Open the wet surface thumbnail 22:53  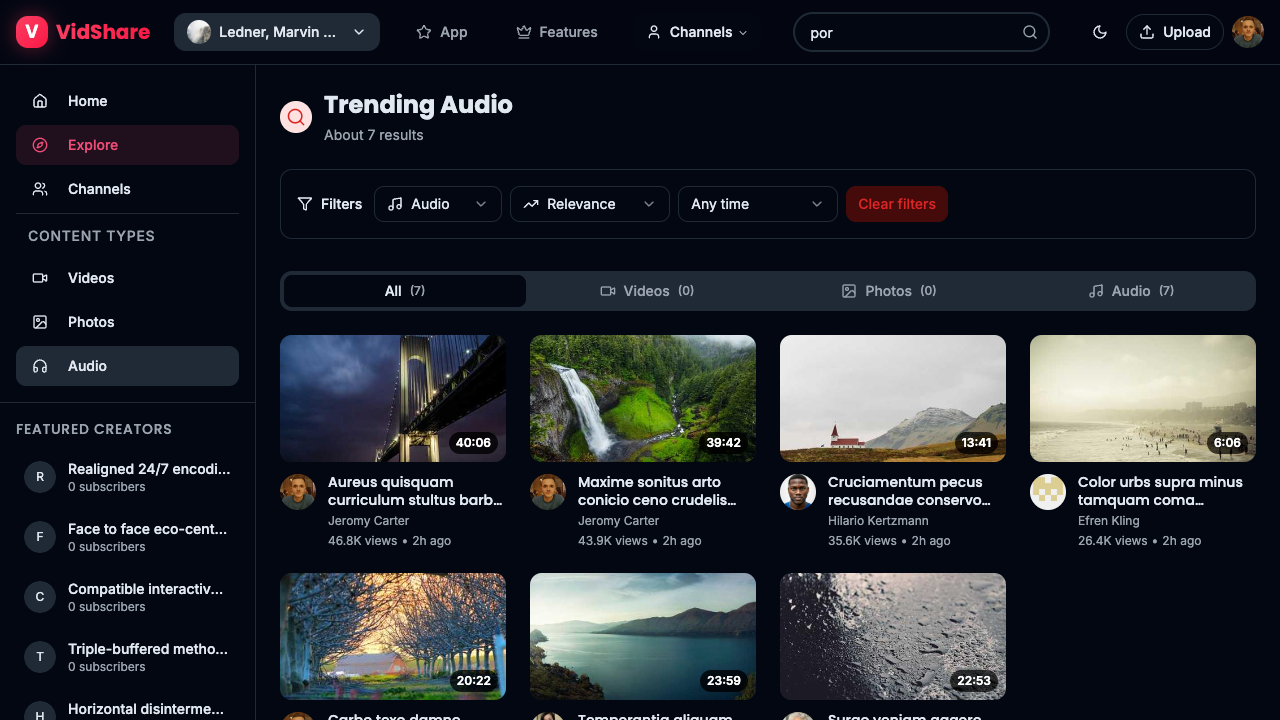click(x=893, y=636)
